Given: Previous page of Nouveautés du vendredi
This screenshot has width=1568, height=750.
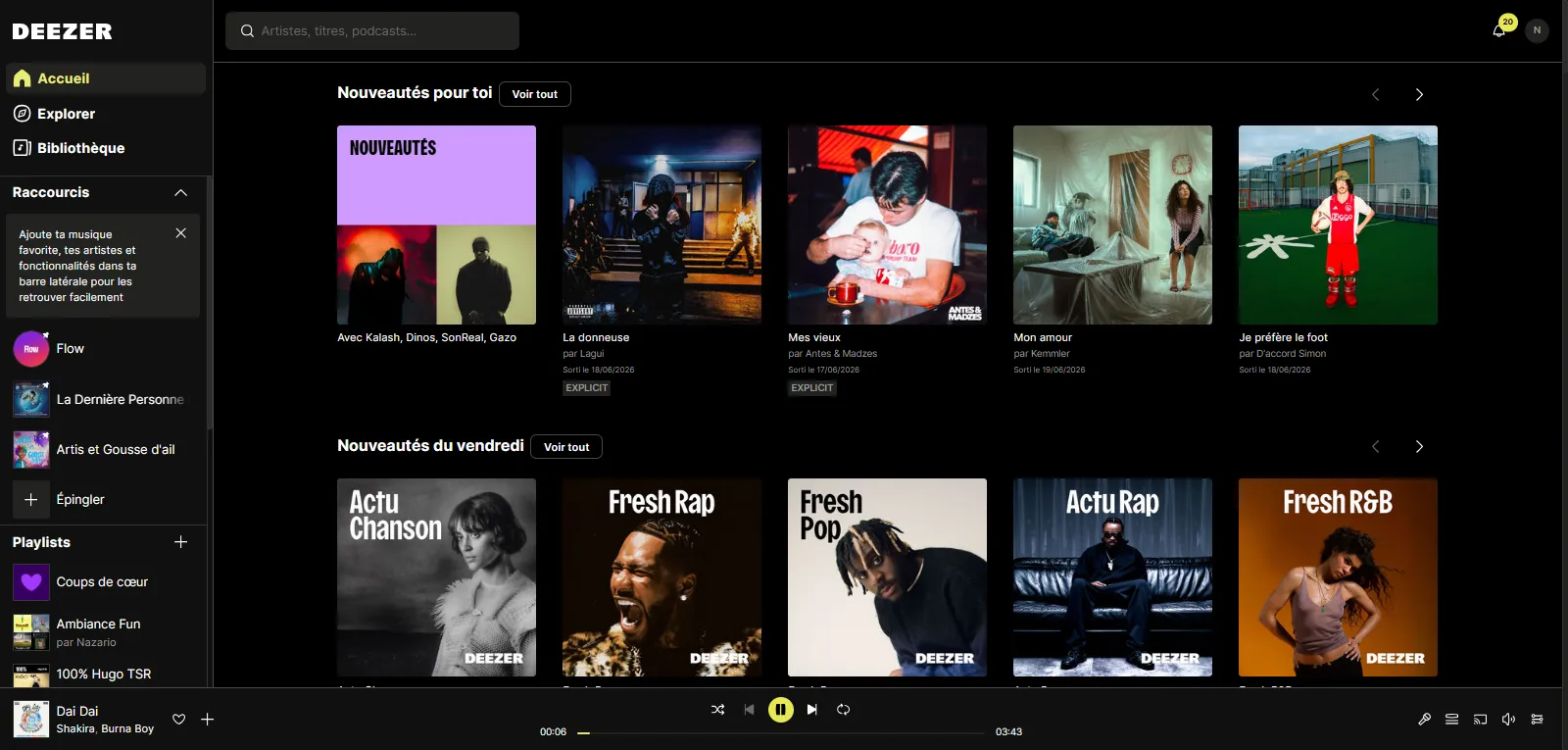Looking at the screenshot, I should [x=1376, y=446].
